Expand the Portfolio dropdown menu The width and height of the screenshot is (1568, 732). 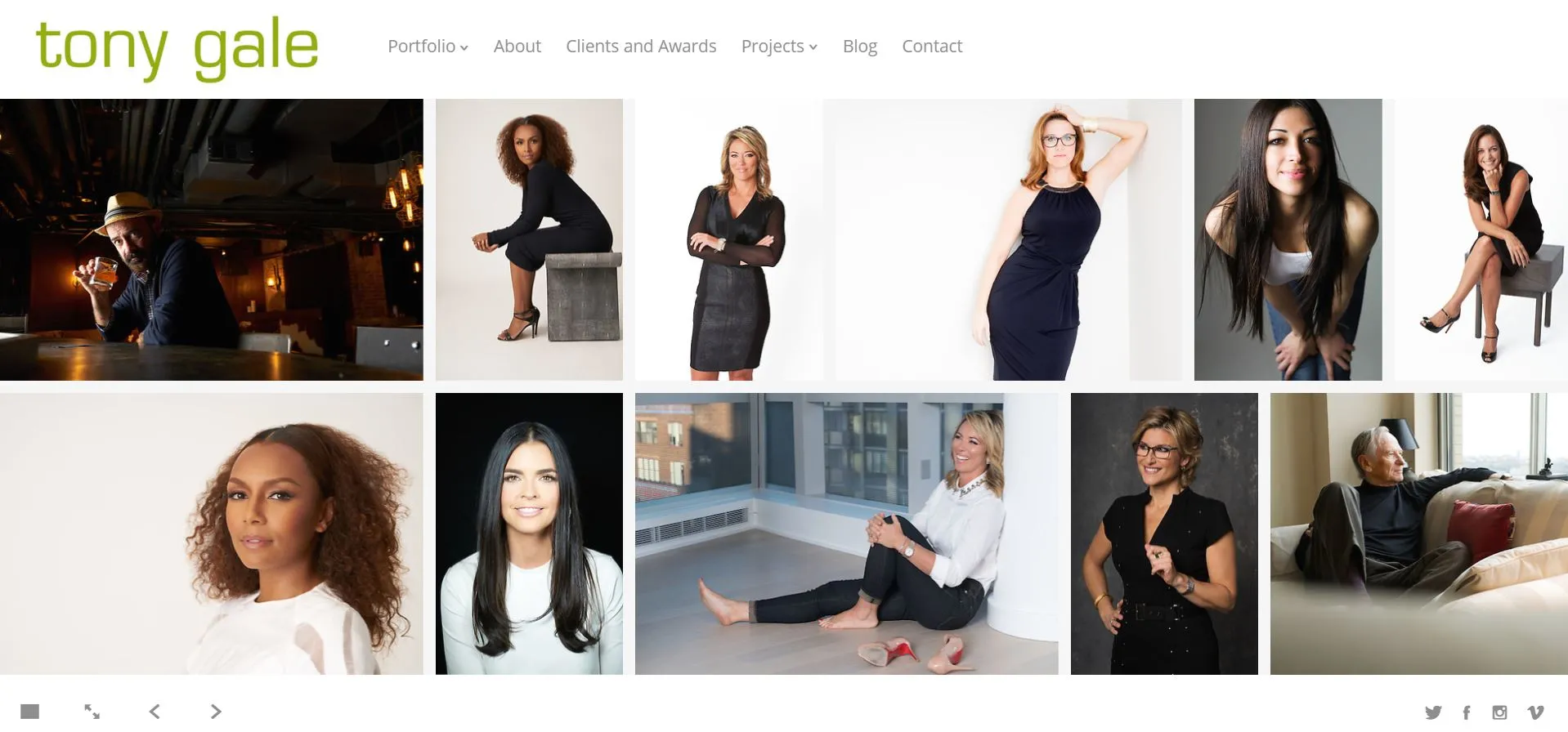[x=428, y=47]
